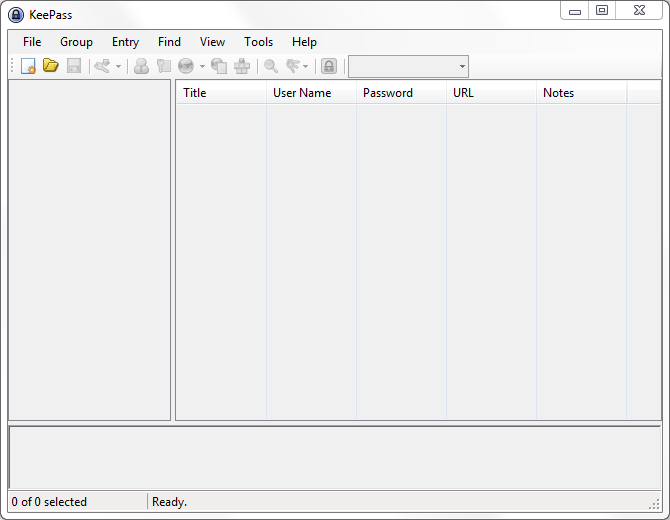Open the quick search combo box
Screen dimensions: 670x520
(408, 67)
